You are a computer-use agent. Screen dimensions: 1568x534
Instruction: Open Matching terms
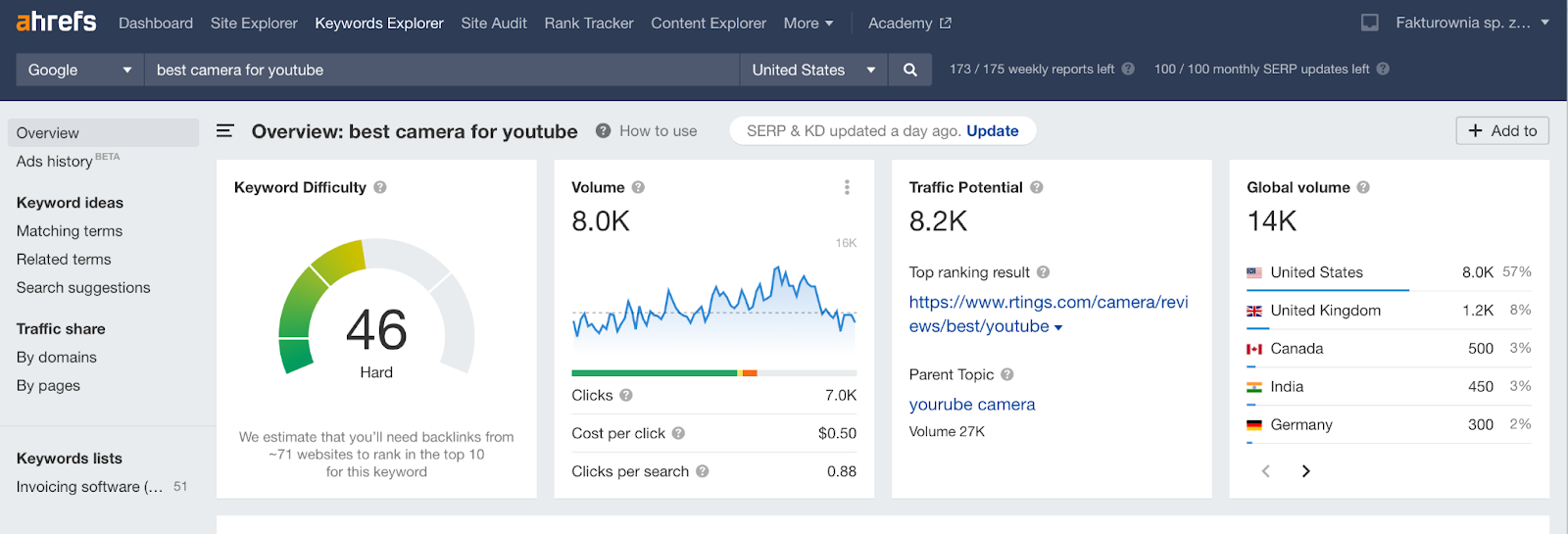click(x=70, y=231)
